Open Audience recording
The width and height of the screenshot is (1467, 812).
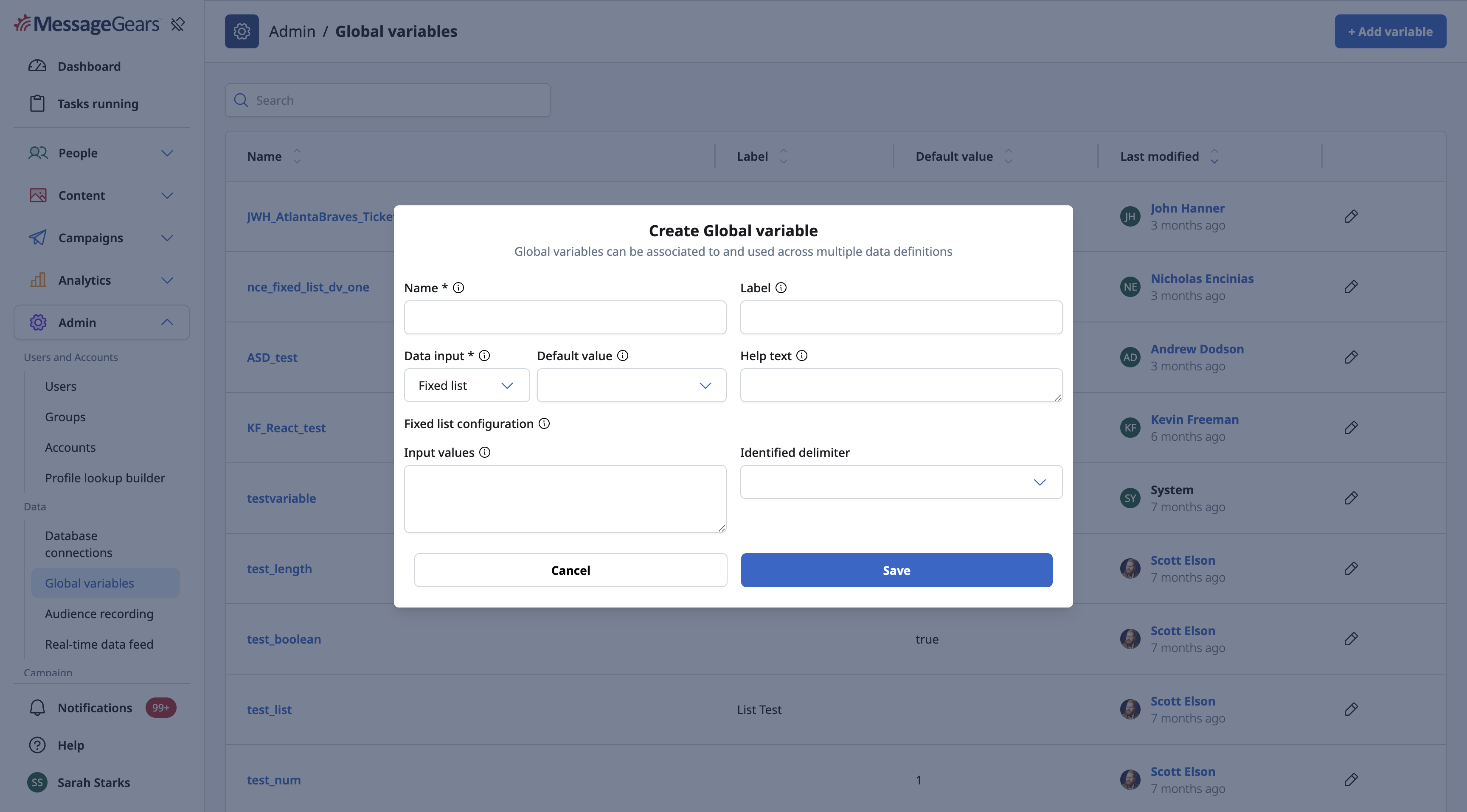coord(99,614)
